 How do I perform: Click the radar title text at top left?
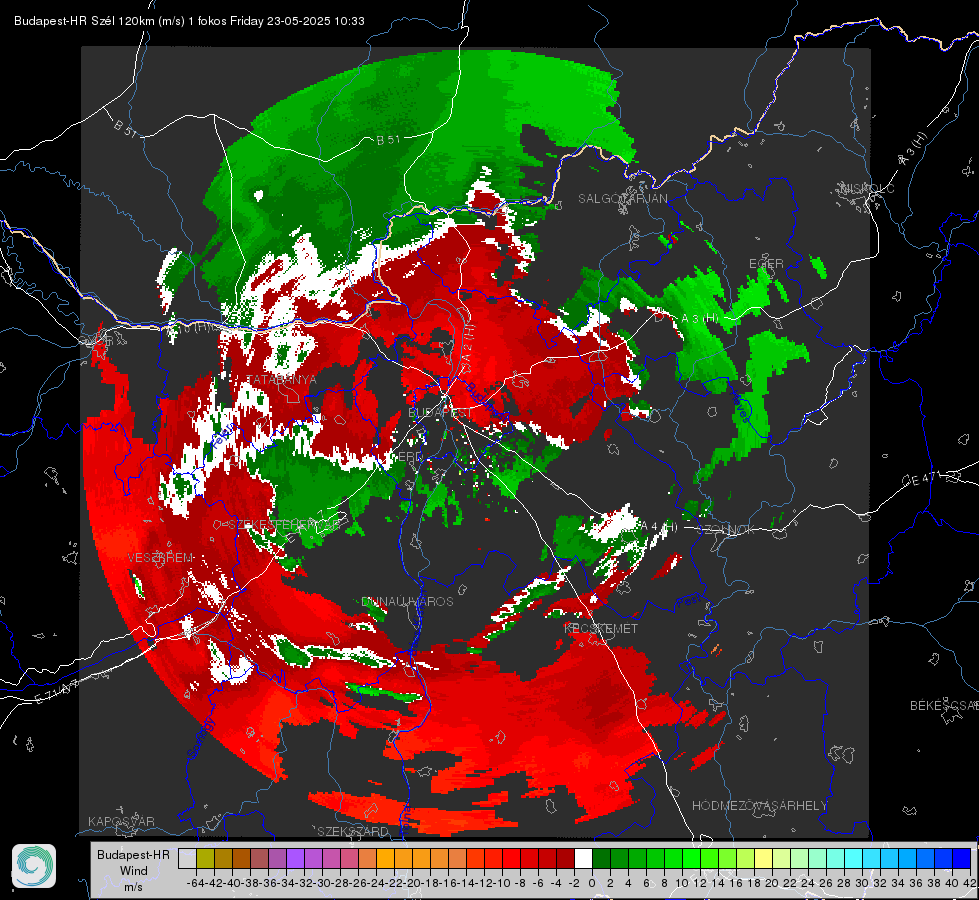[189, 21]
